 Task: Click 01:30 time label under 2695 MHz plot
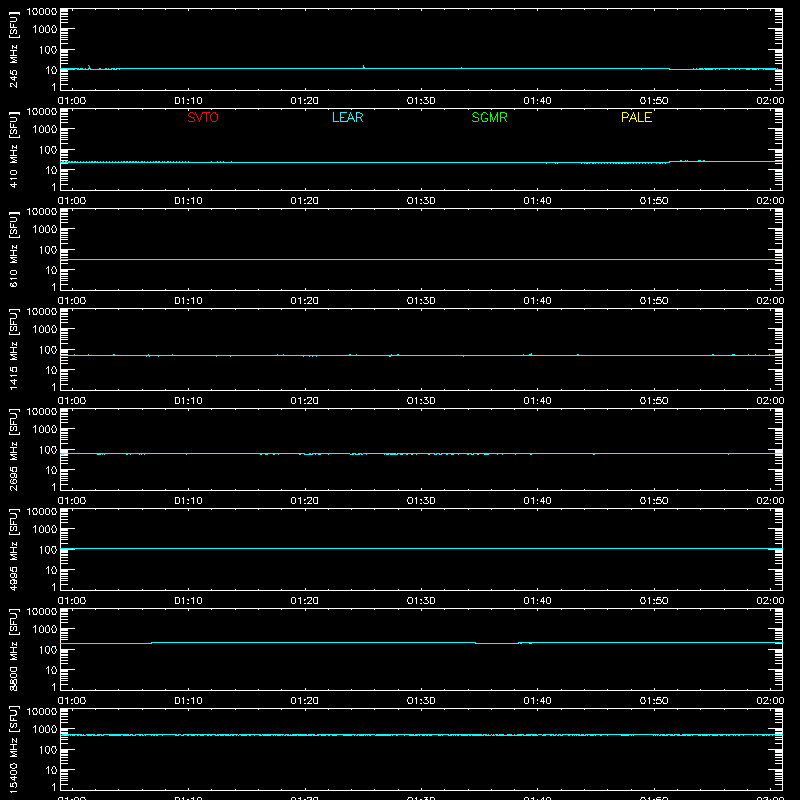421,501
